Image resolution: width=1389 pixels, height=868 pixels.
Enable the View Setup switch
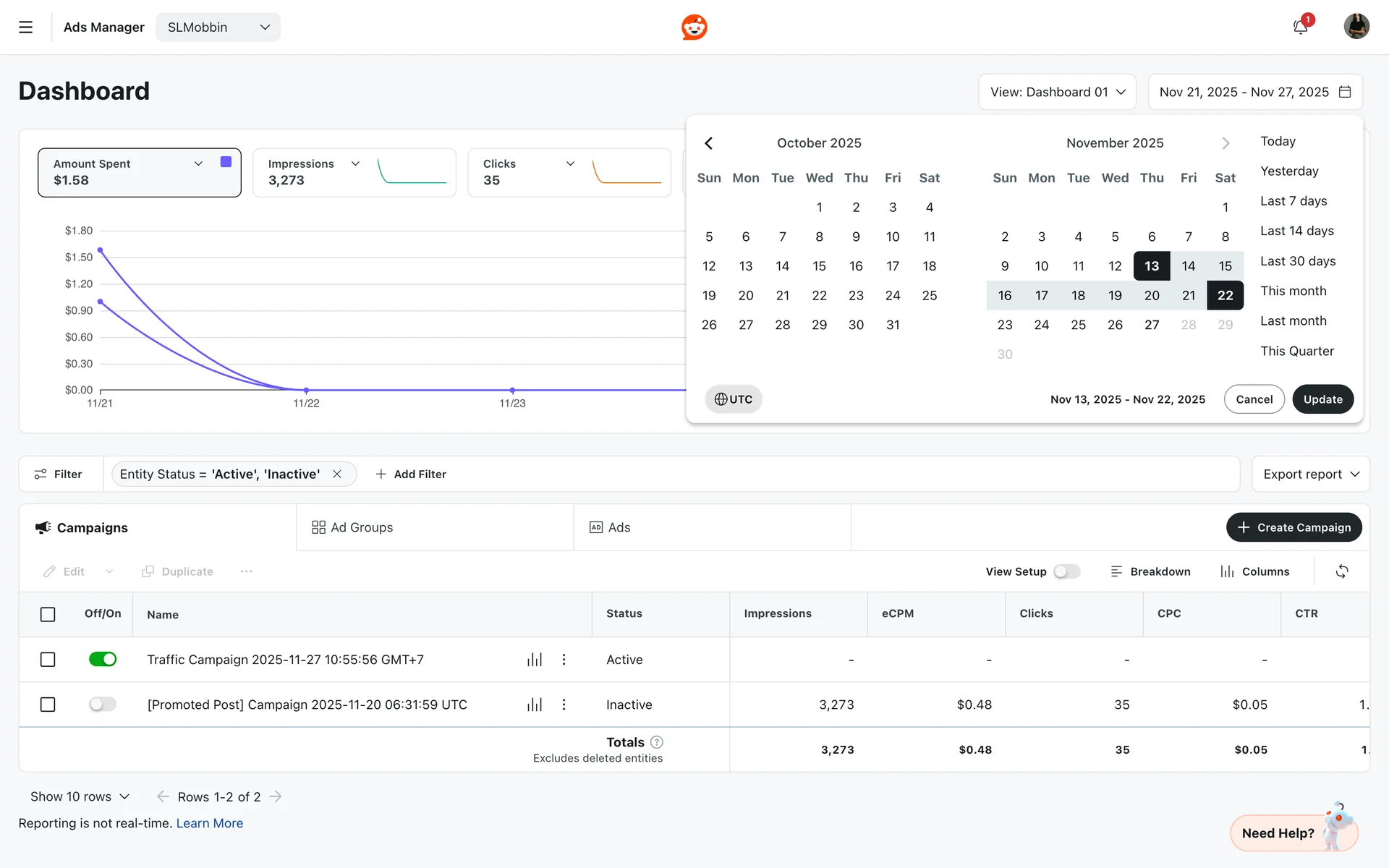pyautogui.click(x=1066, y=571)
